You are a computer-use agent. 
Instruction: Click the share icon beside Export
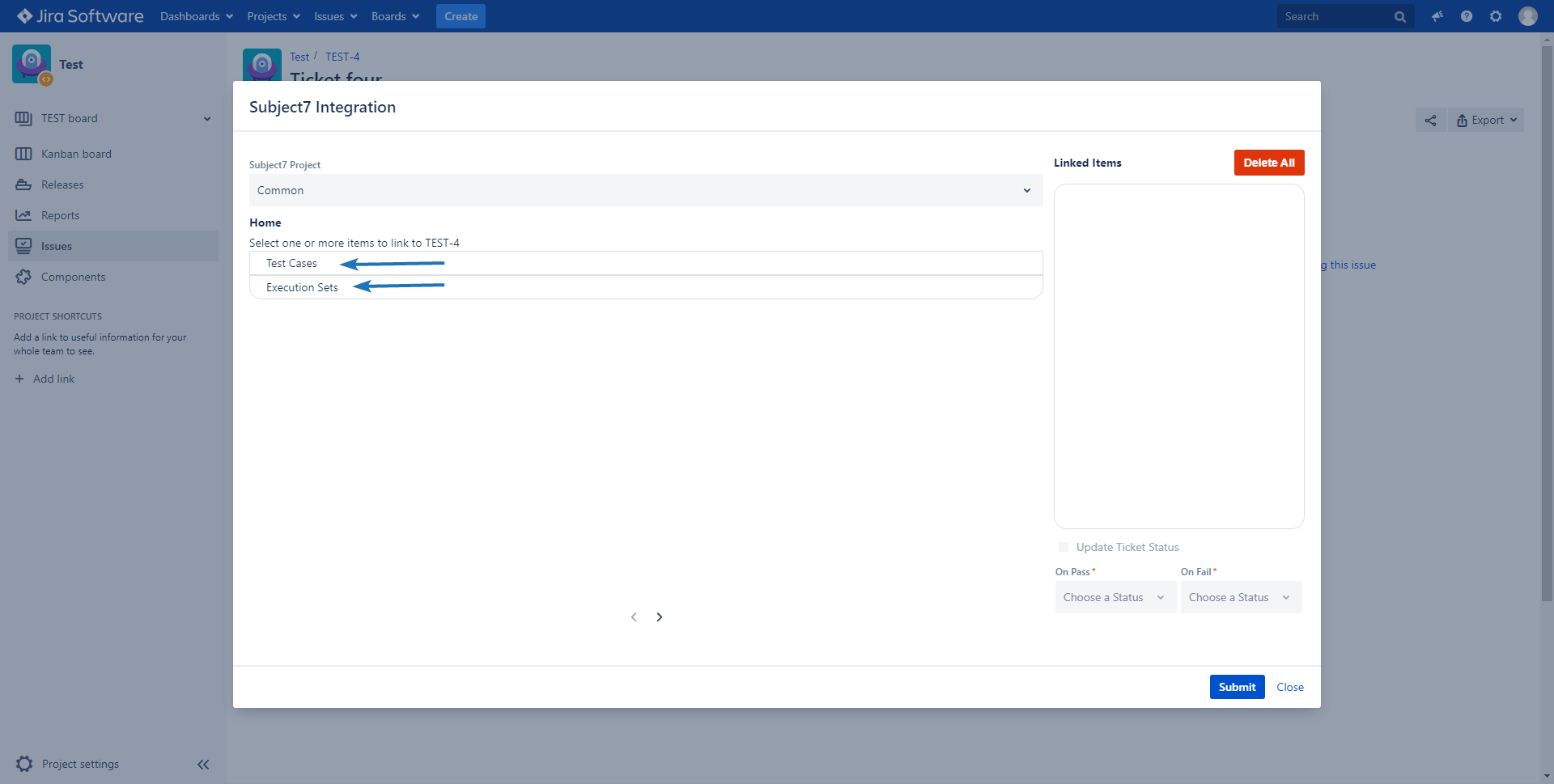pos(1430,121)
